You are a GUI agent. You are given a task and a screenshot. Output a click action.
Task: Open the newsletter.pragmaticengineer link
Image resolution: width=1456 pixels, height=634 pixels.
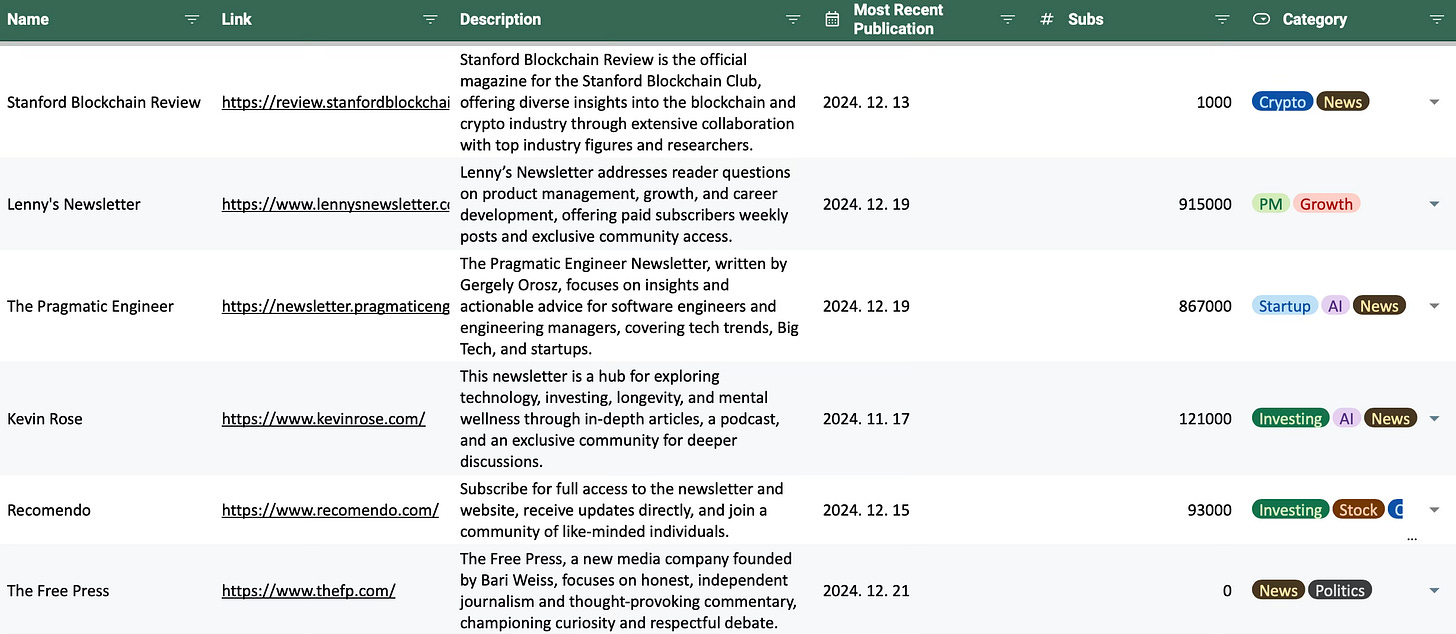(336, 306)
